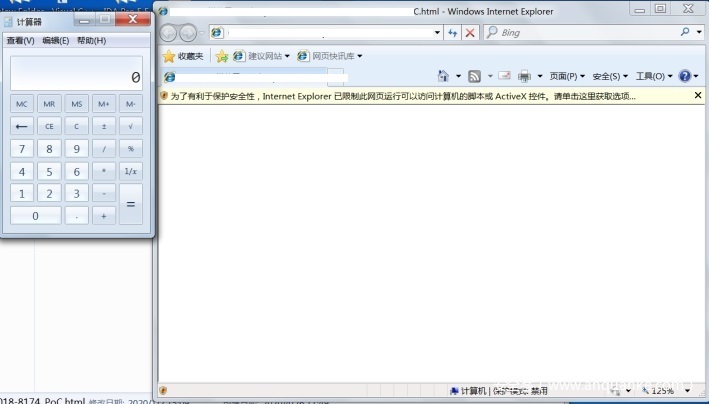Click the Read Mail icon
This screenshot has height=404, width=709.
504,76
